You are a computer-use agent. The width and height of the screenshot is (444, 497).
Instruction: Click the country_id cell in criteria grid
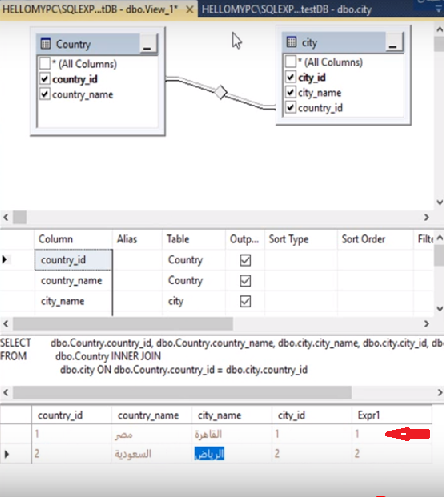[73, 260]
